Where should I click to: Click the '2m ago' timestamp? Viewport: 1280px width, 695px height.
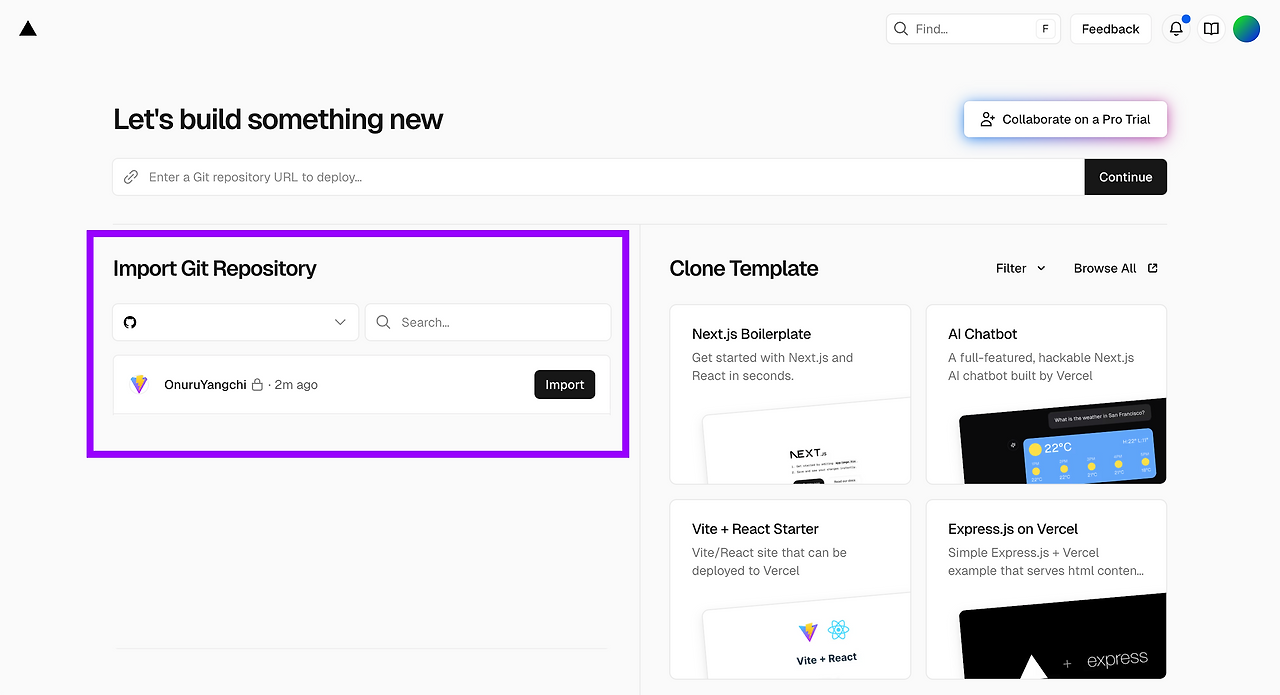click(x=296, y=384)
